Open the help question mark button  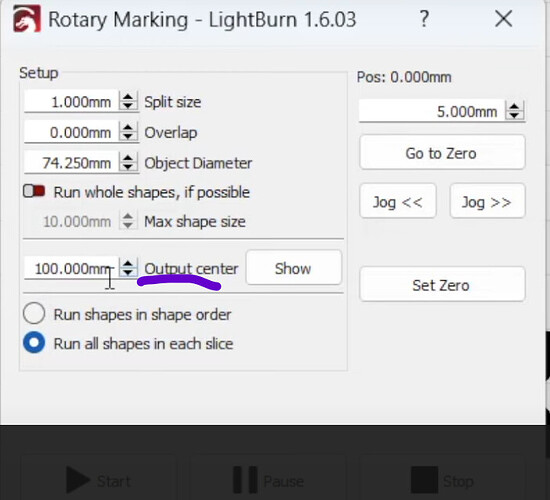click(x=424, y=19)
